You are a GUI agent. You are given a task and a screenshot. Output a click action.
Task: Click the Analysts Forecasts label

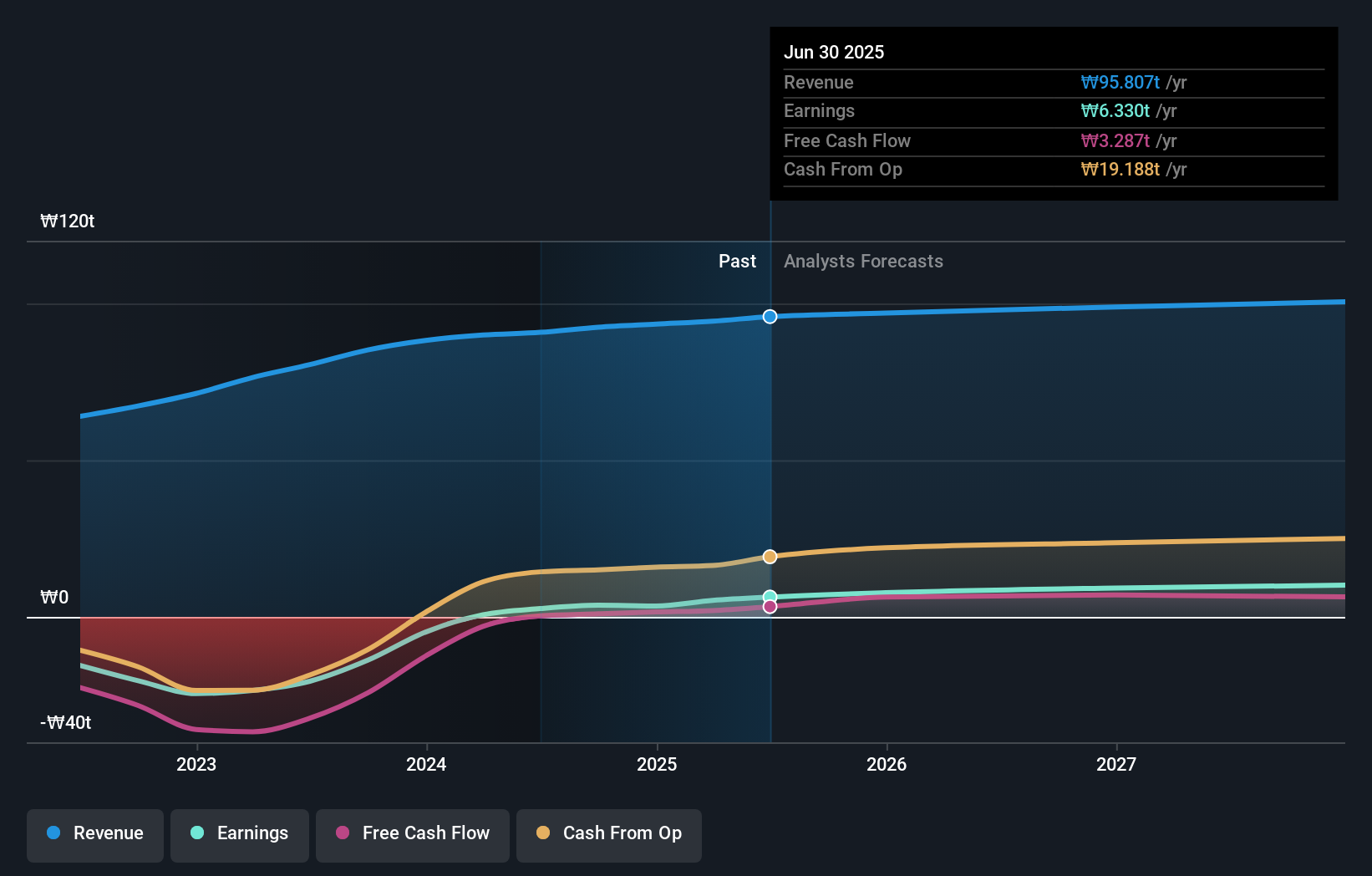863,262
